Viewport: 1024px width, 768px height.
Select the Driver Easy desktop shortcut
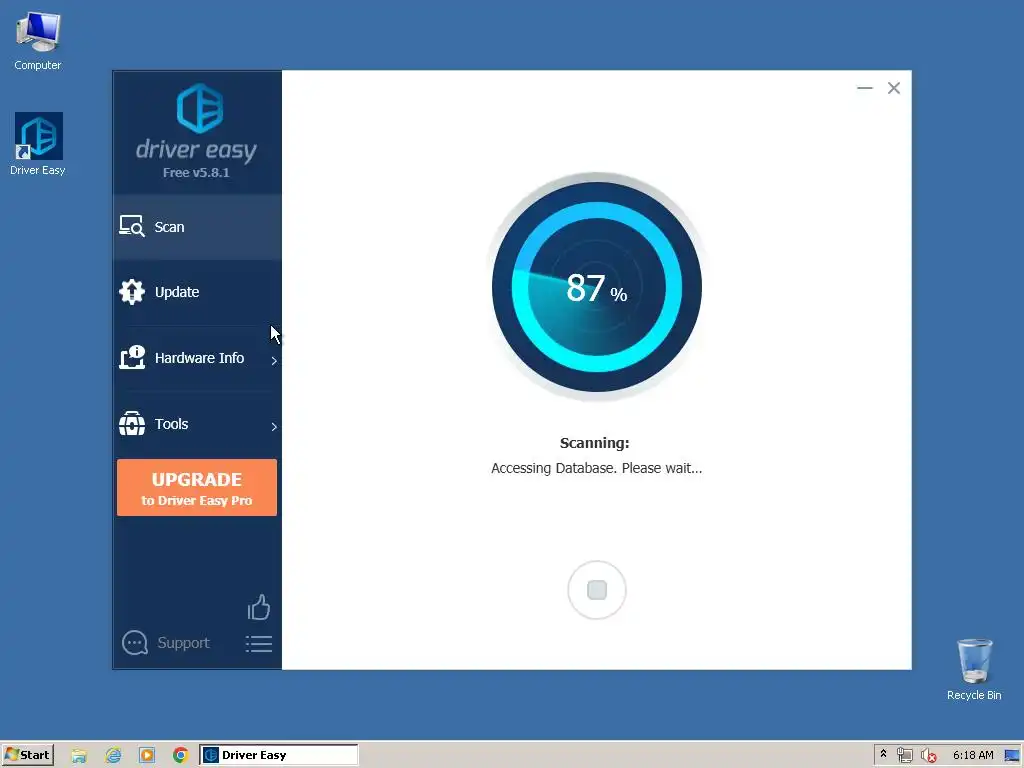[x=38, y=144]
